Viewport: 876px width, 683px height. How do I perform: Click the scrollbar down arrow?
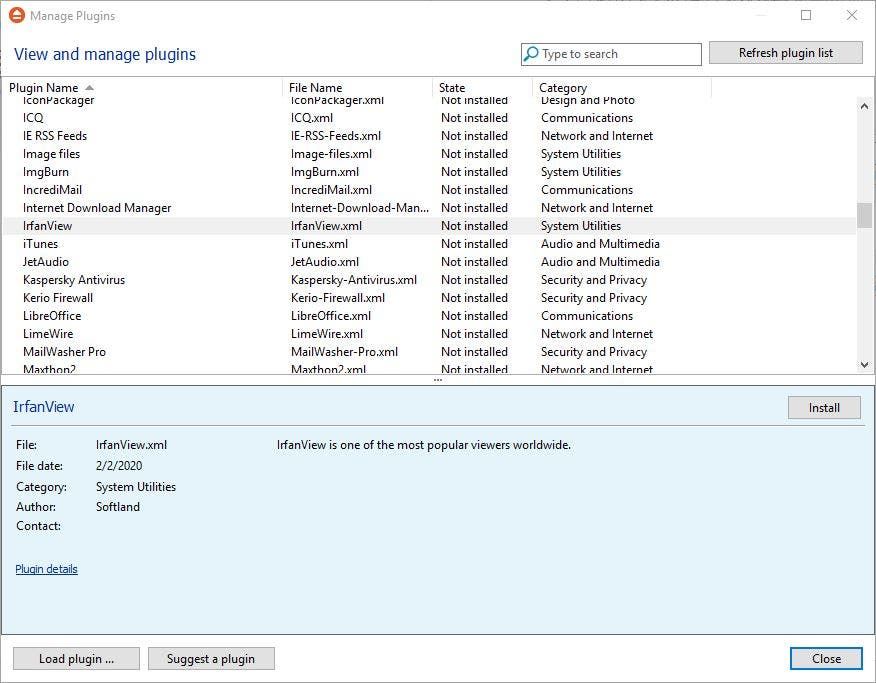click(864, 365)
